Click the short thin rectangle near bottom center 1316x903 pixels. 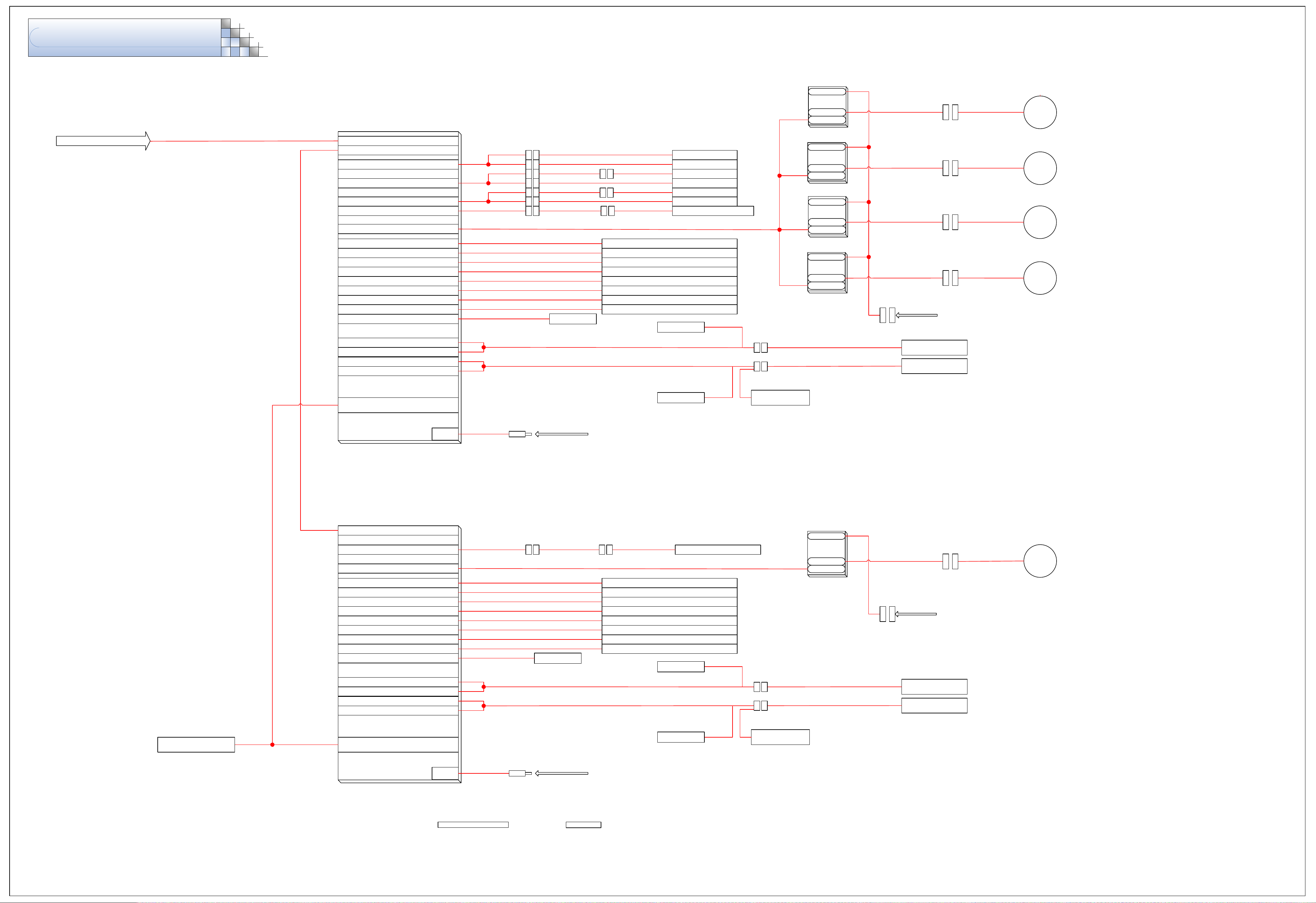pyautogui.click(x=583, y=825)
